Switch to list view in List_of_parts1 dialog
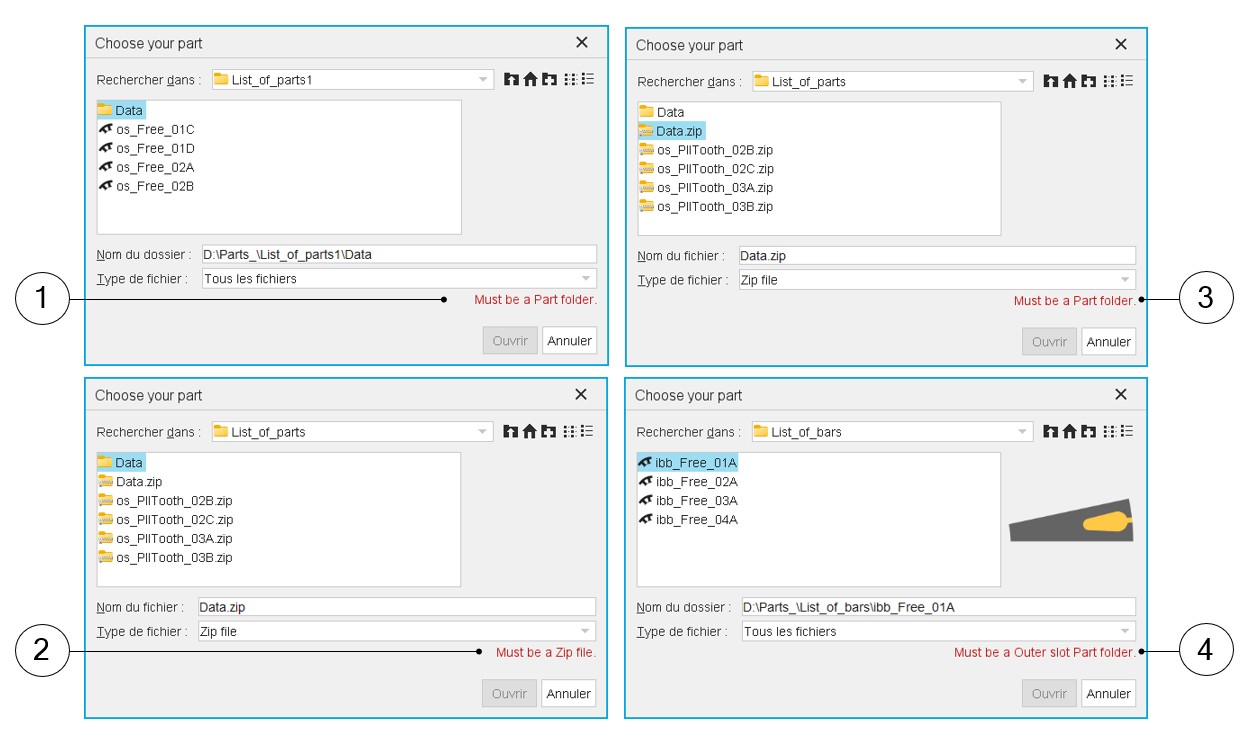Image resolution: width=1252 pixels, height=734 pixels. 570,79
